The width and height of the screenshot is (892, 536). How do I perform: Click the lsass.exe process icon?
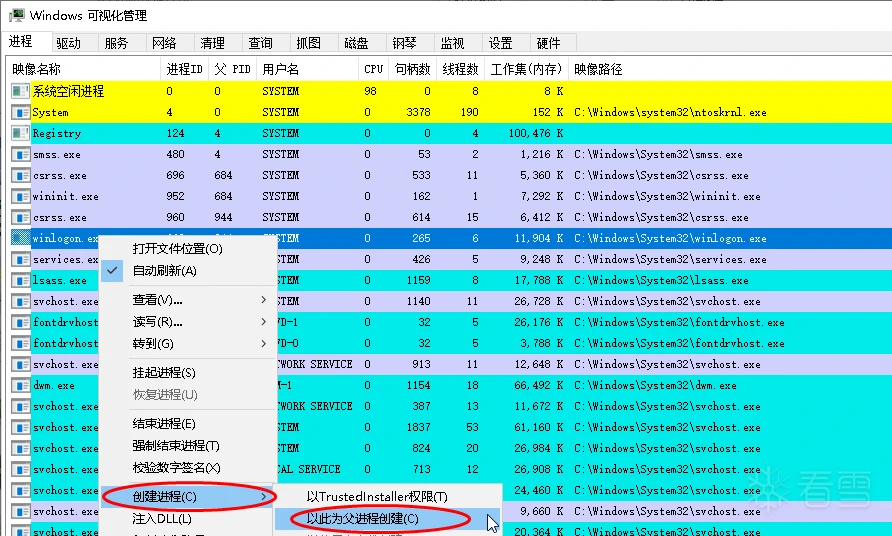(x=20, y=281)
